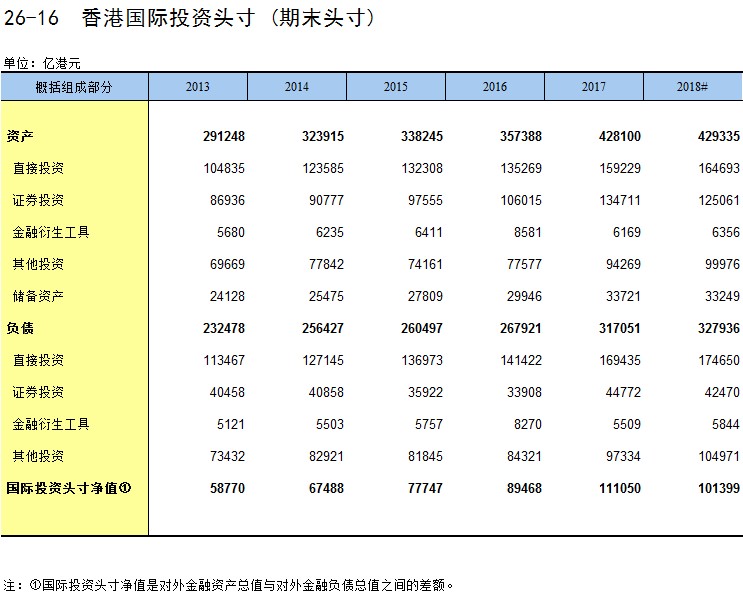Click direct investment value 123585
The image size is (743, 601).
coord(323,168)
